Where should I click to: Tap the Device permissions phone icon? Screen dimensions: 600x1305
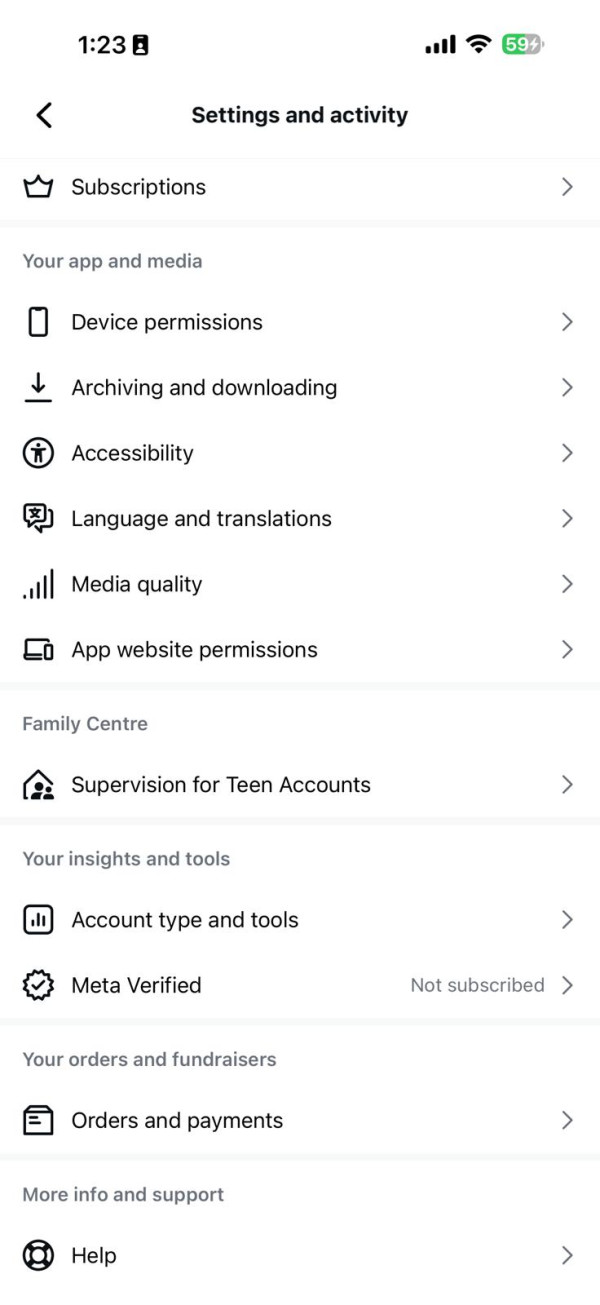pos(38,322)
